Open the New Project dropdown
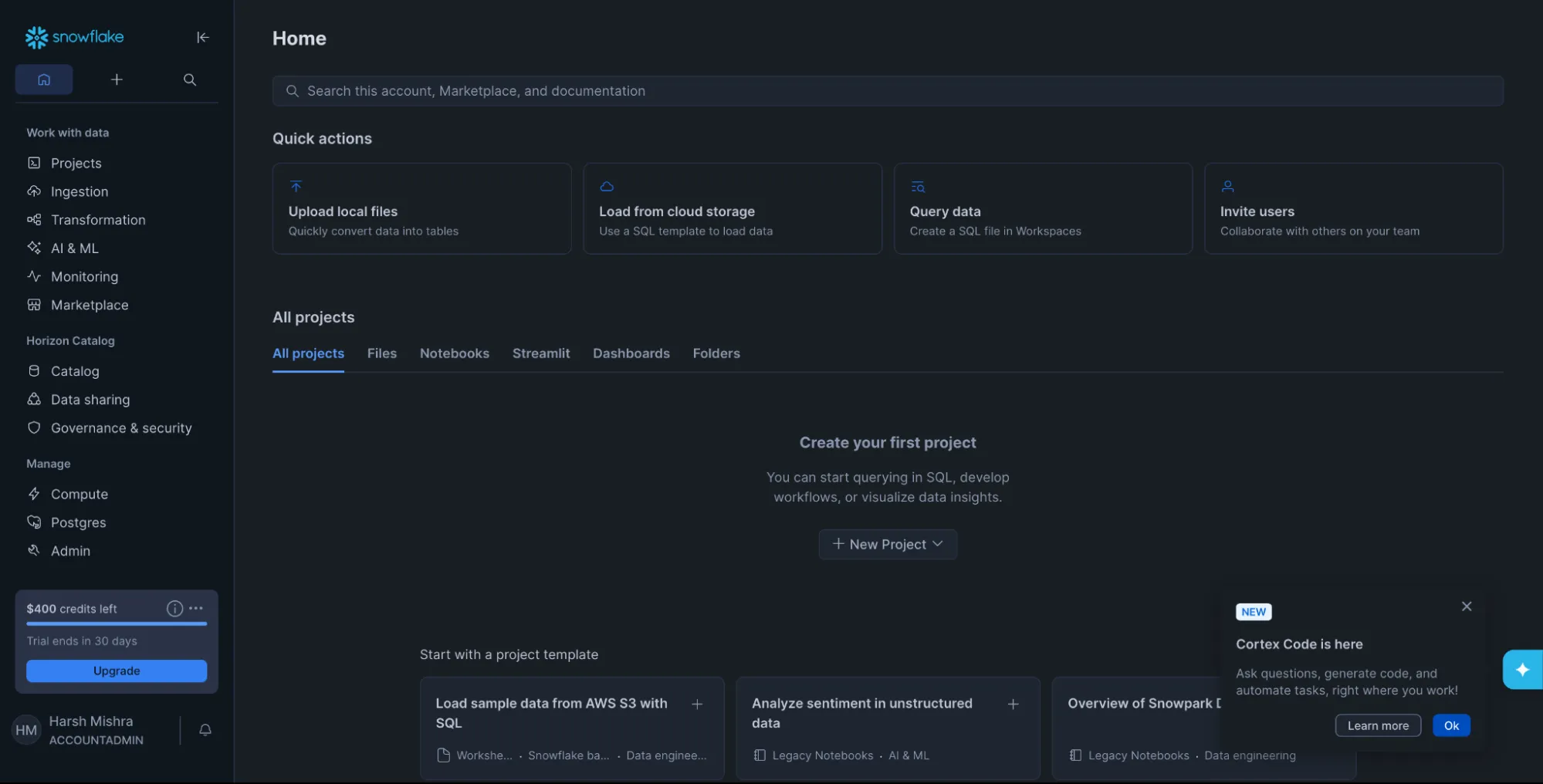 [x=886, y=544]
